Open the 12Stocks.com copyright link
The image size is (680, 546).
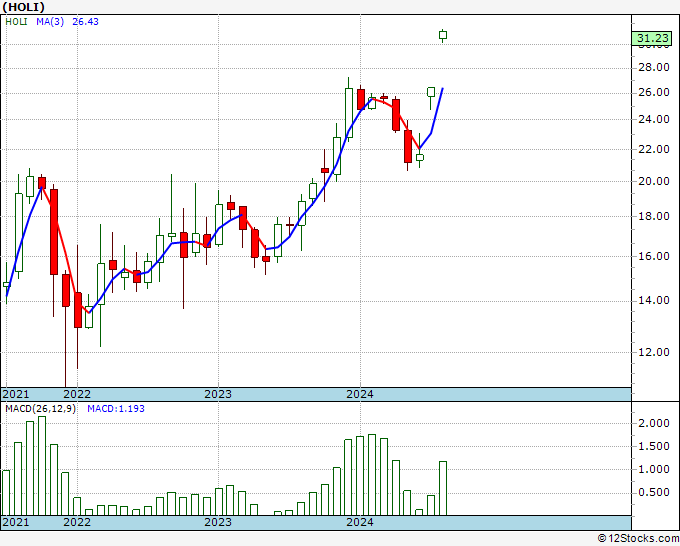tap(638, 538)
